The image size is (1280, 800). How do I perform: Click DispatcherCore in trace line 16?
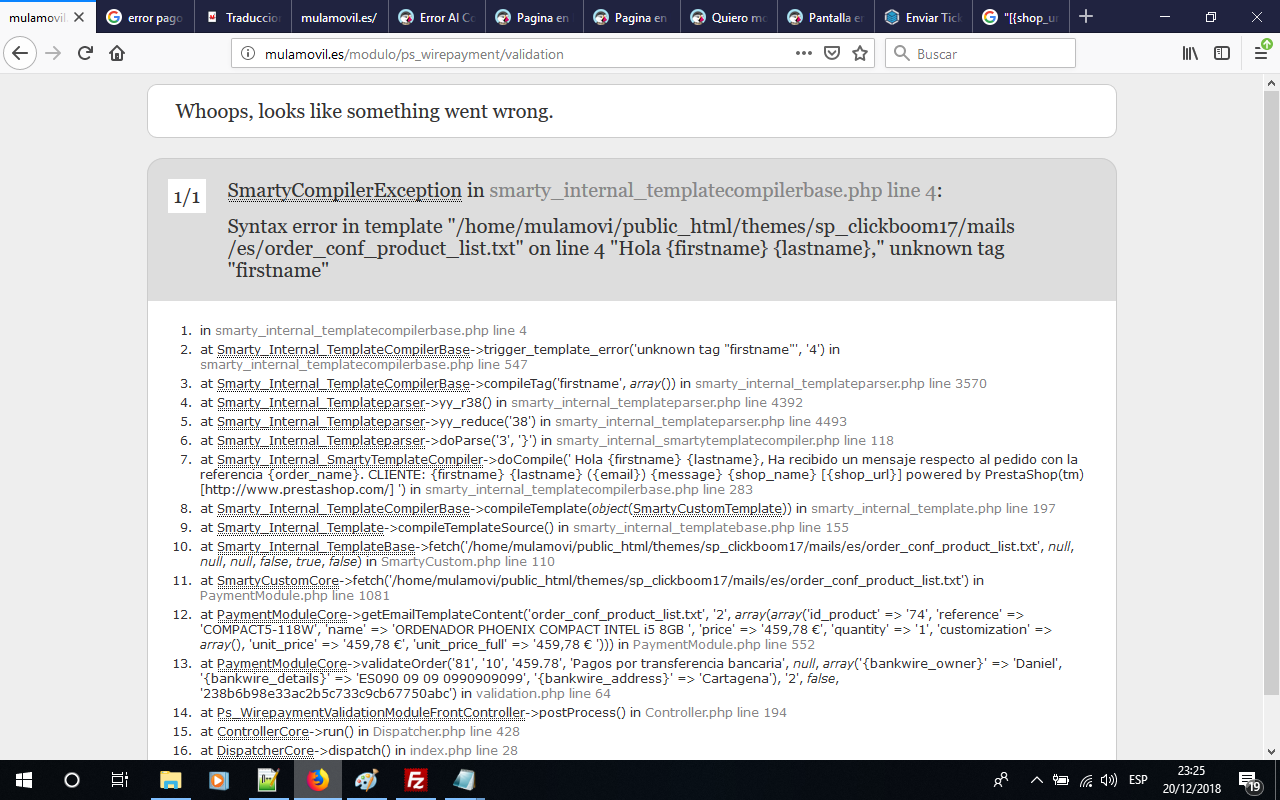coord(267,751)
